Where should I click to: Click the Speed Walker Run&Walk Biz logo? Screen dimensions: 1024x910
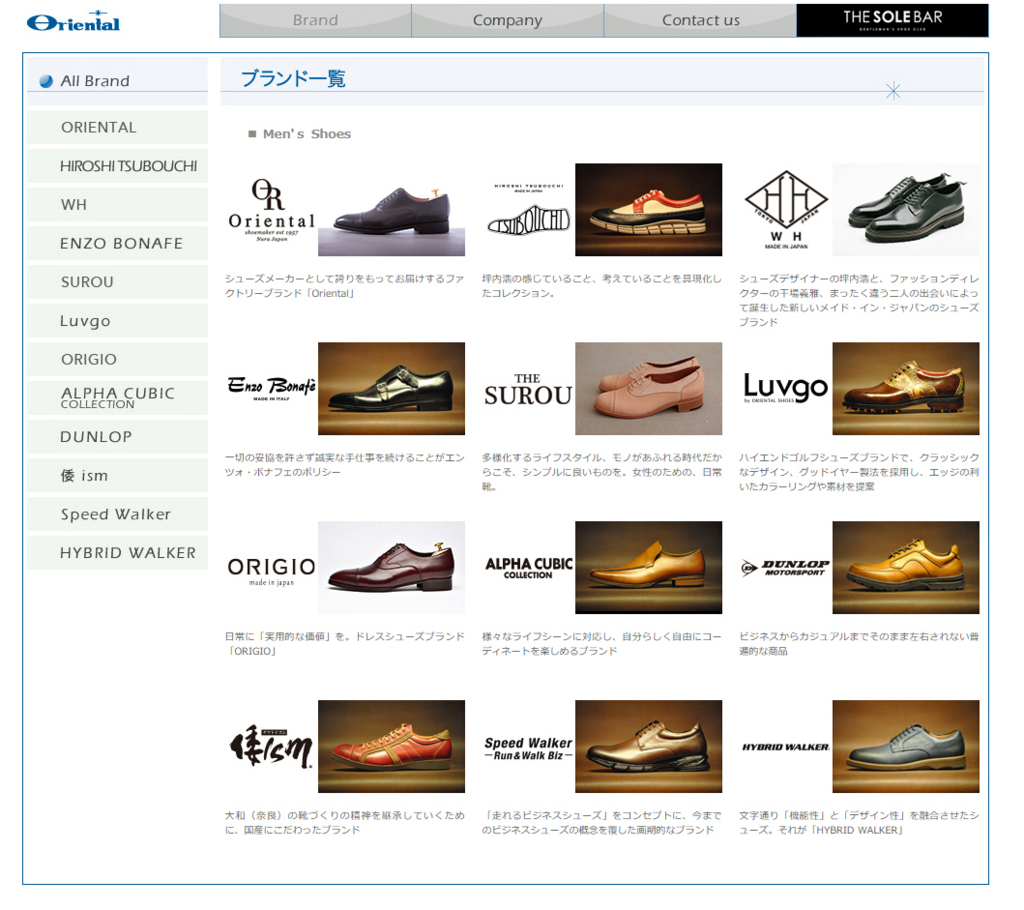[x=528, y=749]
